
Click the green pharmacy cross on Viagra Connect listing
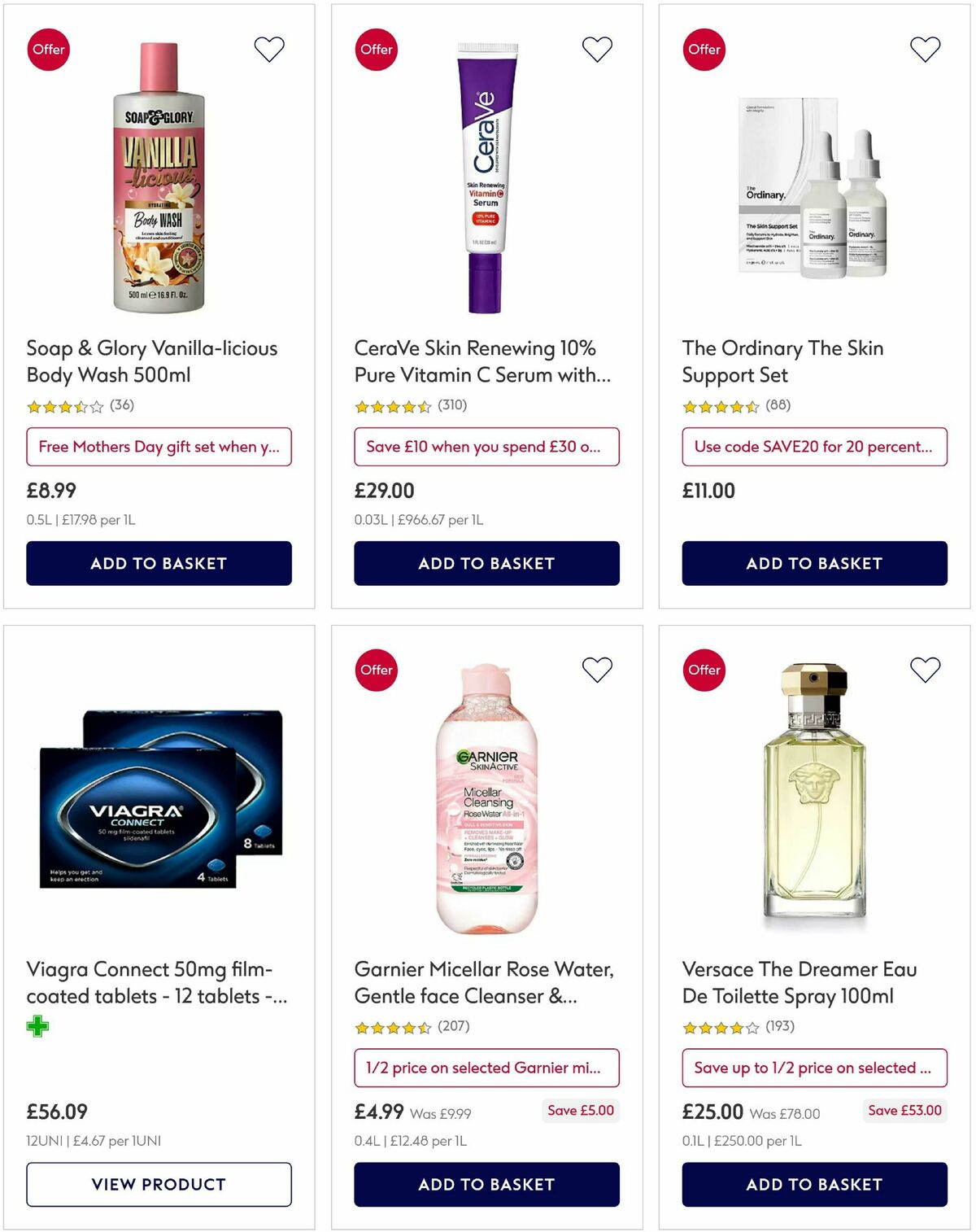pos(38,1025)
